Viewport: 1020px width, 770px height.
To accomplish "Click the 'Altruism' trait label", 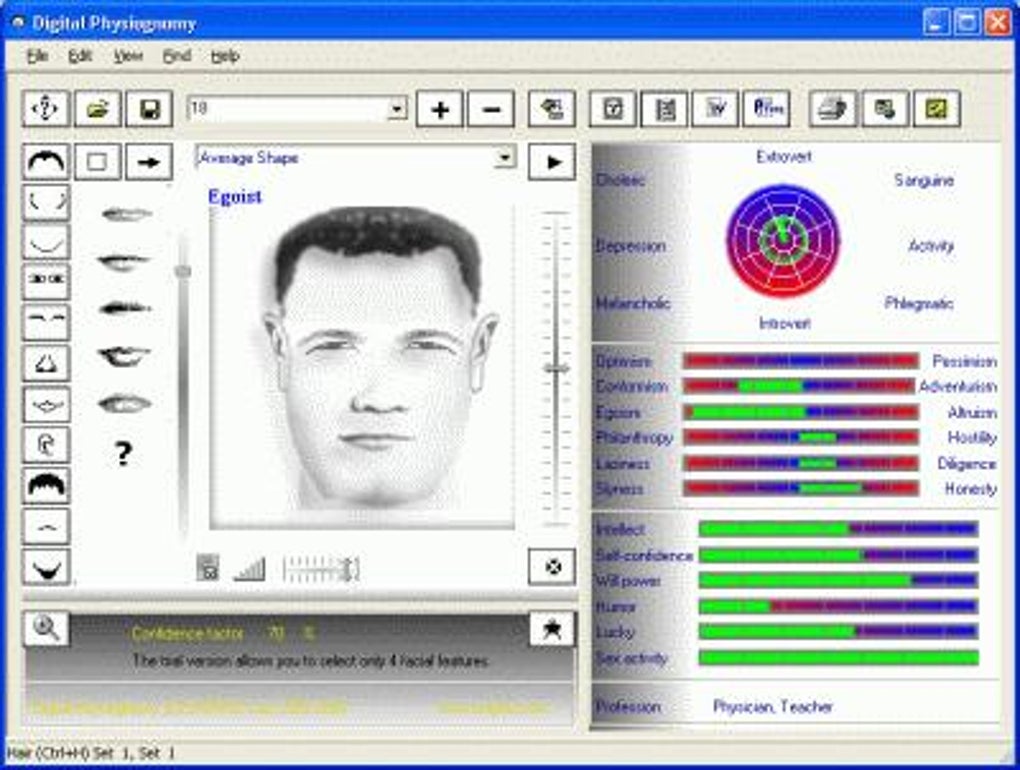I will 972,413.
